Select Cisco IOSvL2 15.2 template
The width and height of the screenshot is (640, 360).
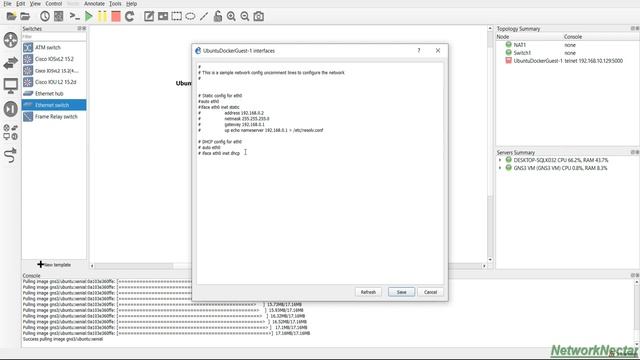coord(54,59)
